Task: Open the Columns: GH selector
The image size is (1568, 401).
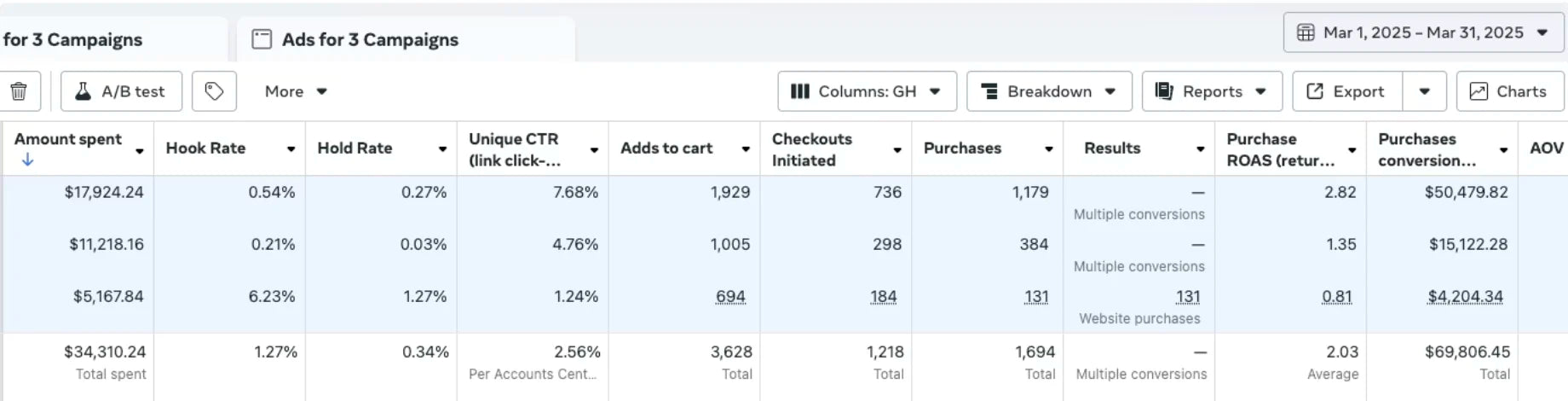Action: point(867,91)
